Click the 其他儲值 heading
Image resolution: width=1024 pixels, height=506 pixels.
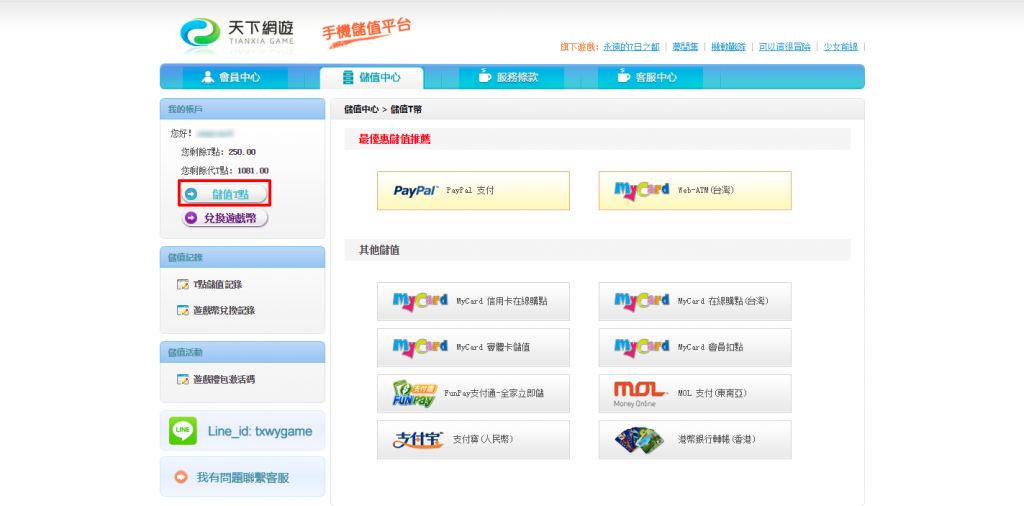(379, 250)
